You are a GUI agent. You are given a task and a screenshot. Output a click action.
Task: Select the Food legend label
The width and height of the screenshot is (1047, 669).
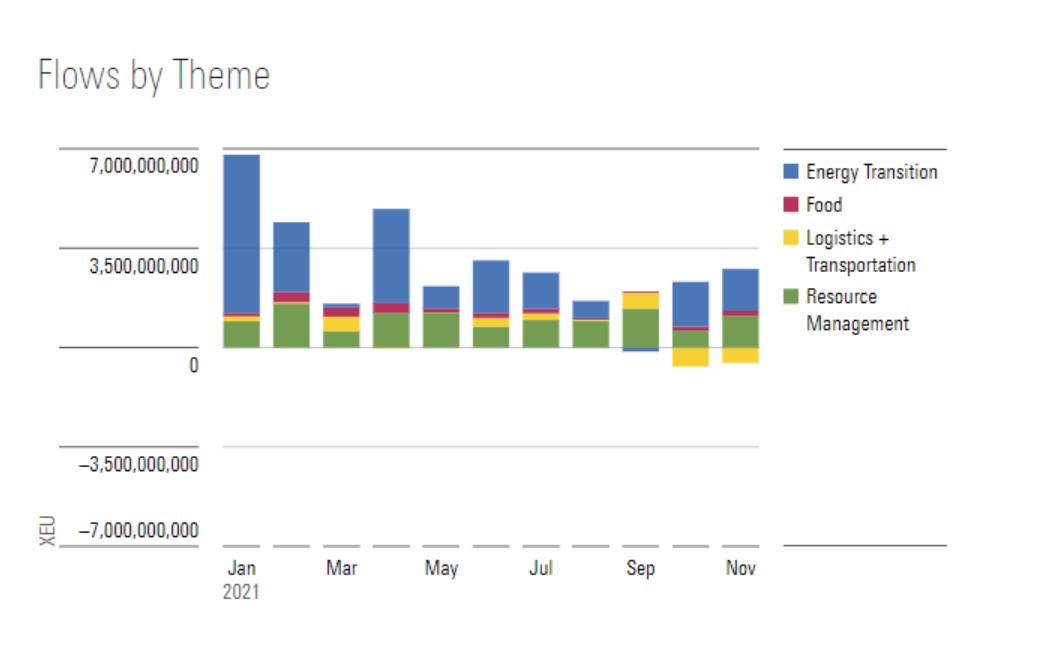pos(824,205)
